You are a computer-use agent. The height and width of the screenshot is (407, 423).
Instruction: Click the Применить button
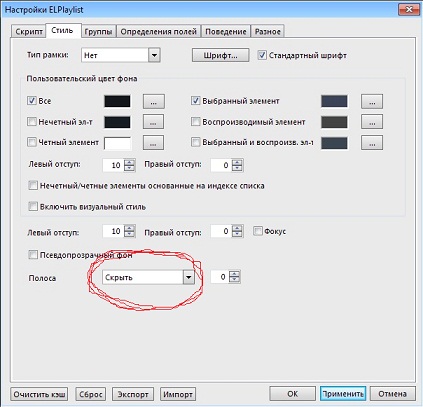[x=343, y=394]
